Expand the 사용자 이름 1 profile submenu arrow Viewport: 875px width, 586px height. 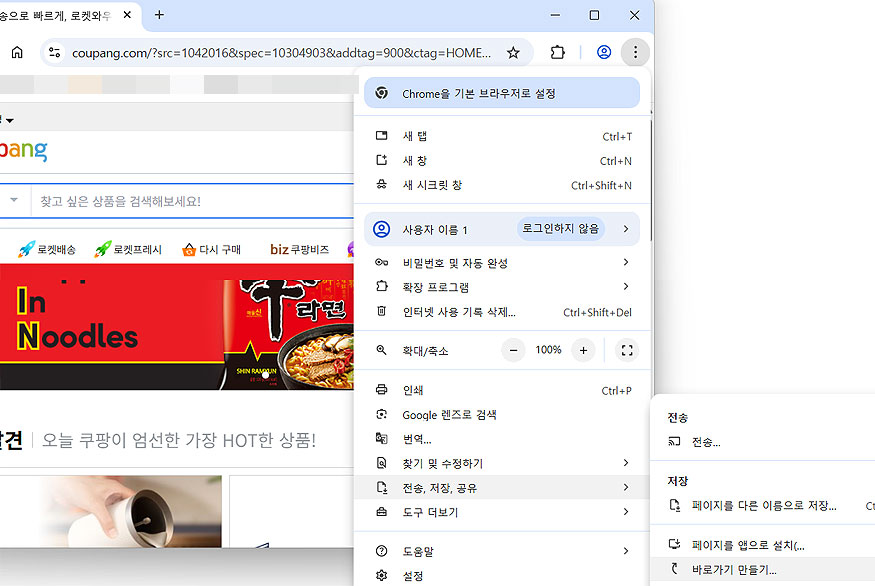tap(626, 229)
